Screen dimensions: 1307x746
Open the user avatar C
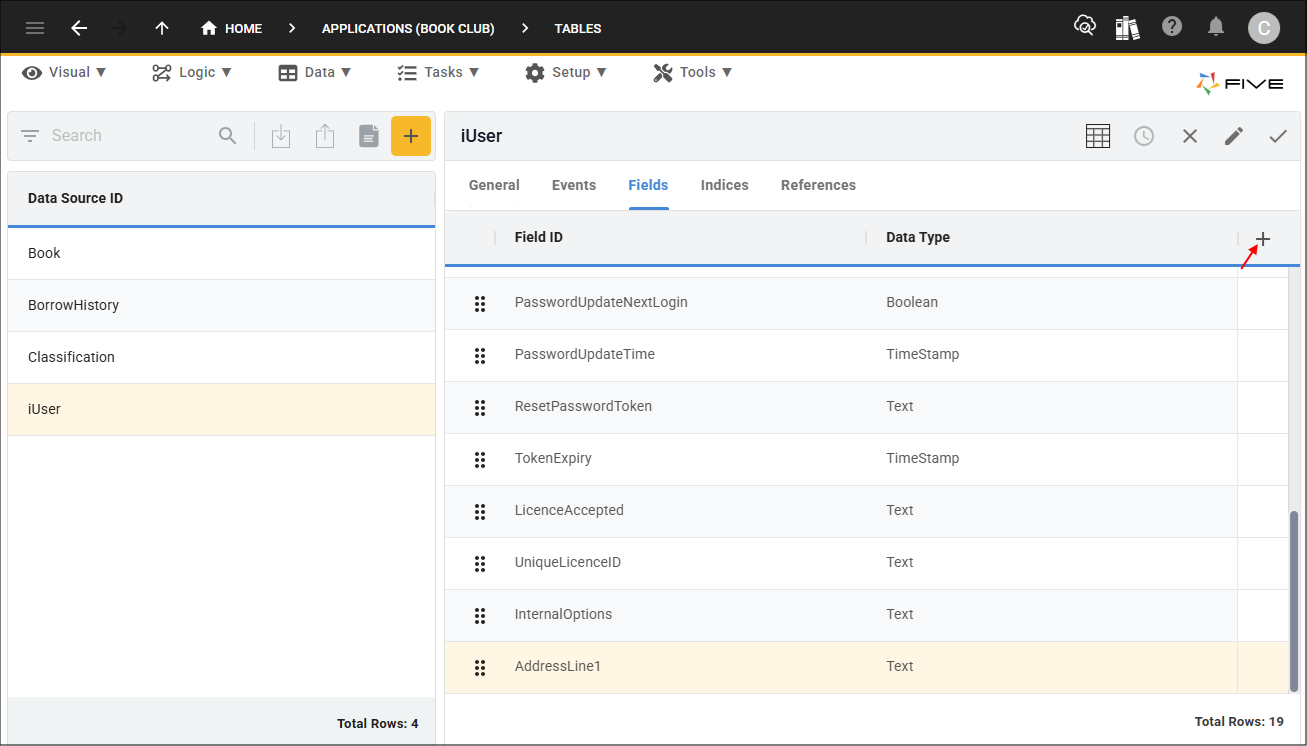click(x=1264, y=28)
